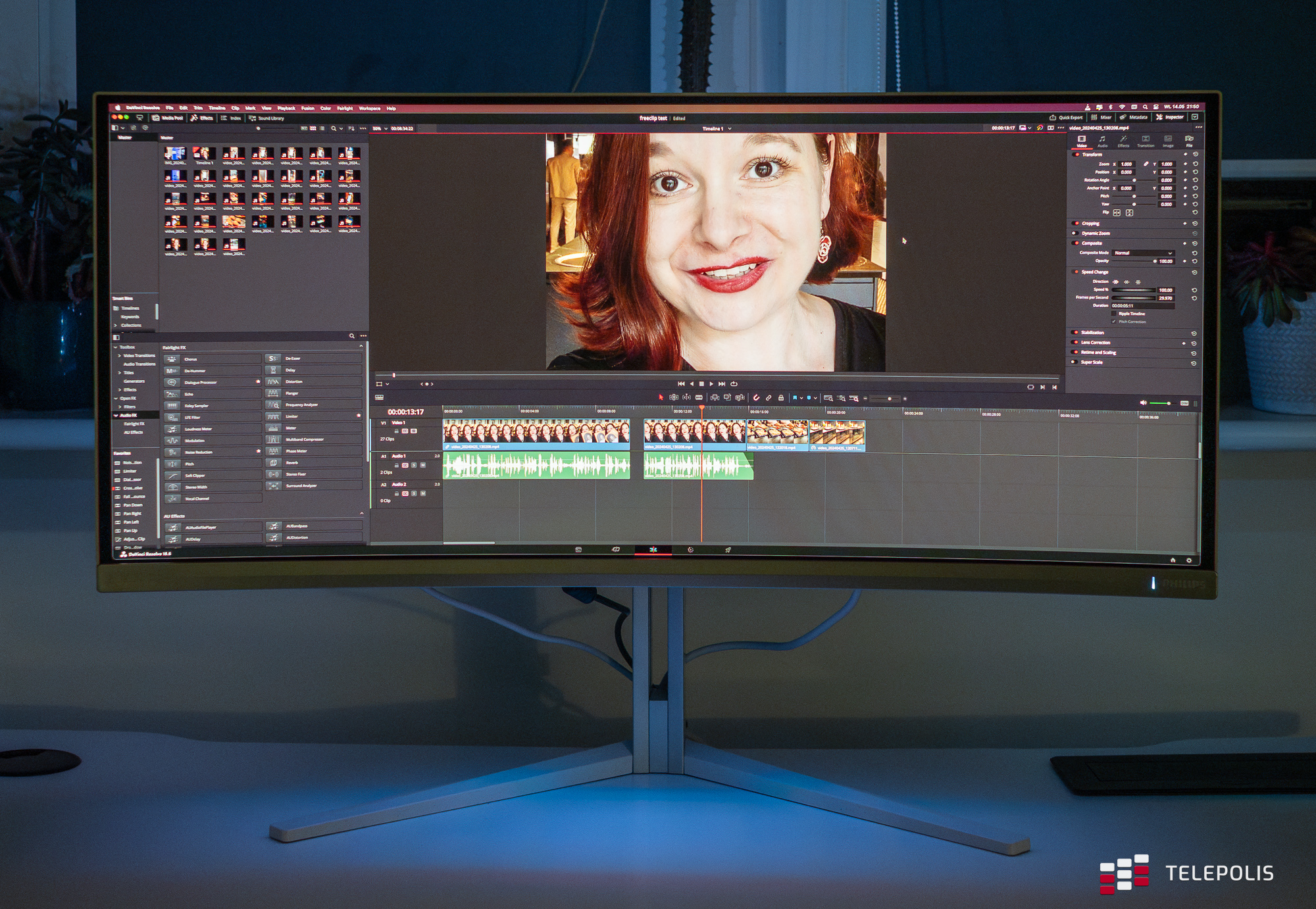This screenshot has width=1316, height=909.
Task: Select the video_20240425_122018.mp4 clip on the timeline
Action: [x=777, y=435]
